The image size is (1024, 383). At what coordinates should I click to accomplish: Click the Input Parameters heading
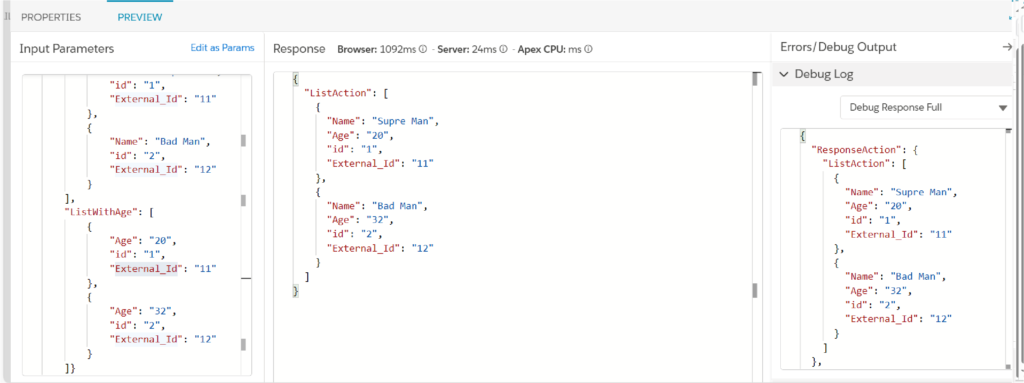67,49
